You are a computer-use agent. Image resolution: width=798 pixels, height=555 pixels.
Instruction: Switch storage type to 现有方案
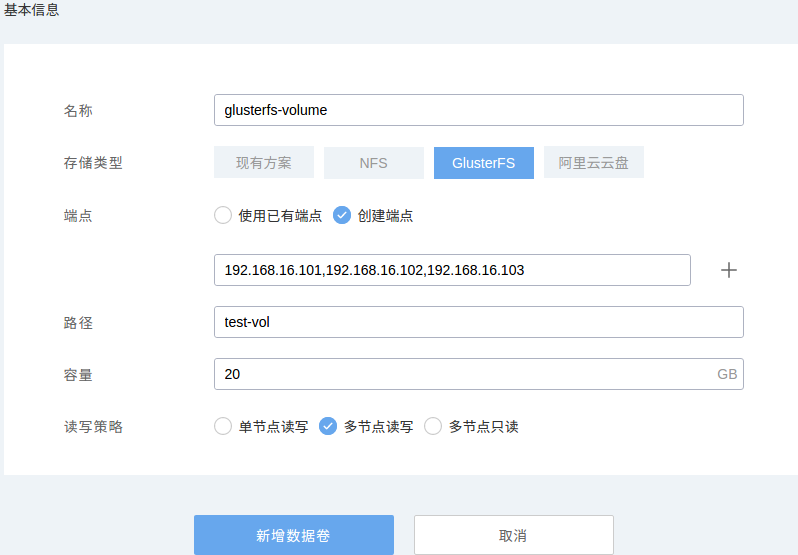(264, 163)
